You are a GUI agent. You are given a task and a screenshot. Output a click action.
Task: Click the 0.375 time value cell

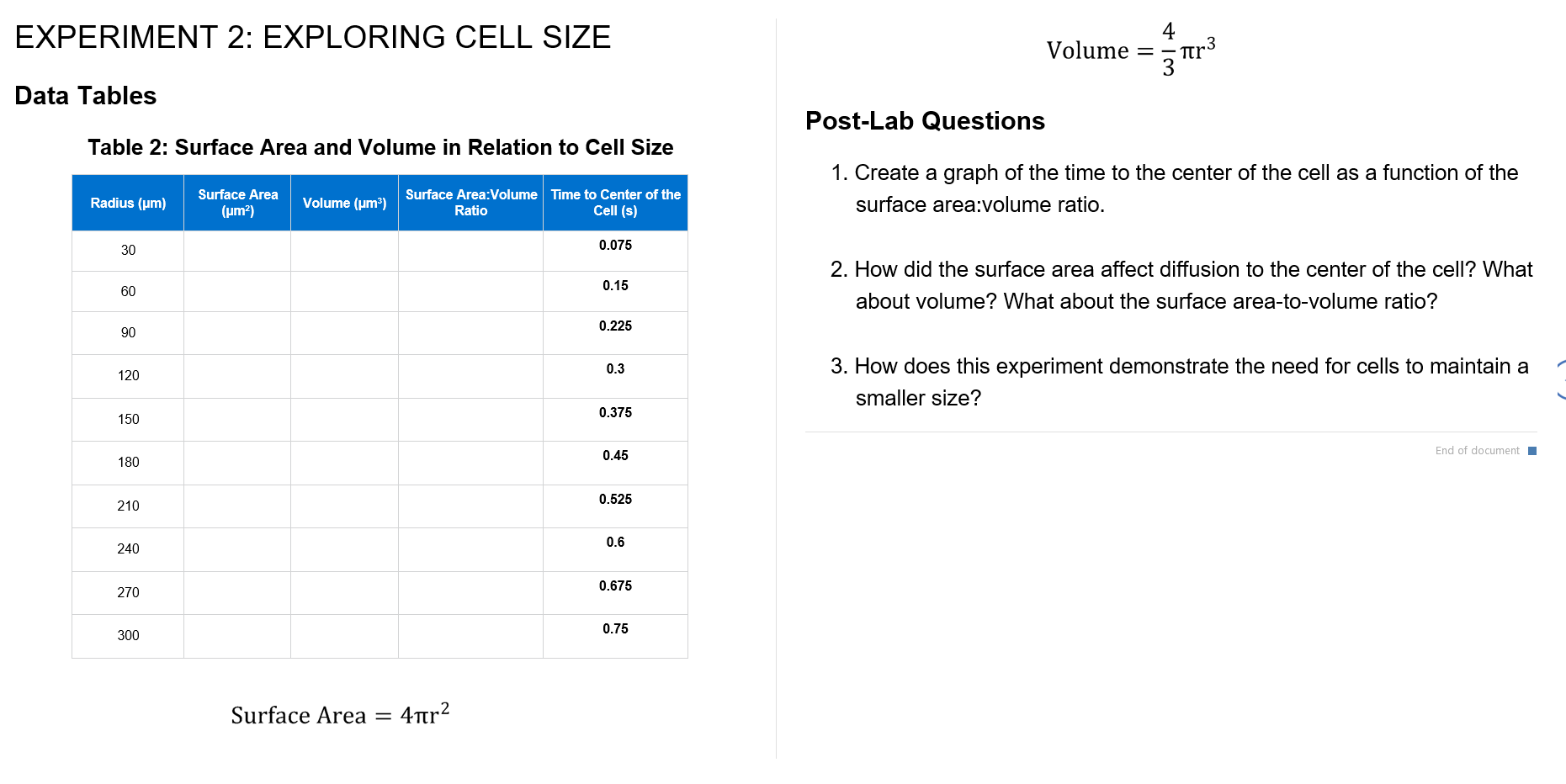(616, 420)
